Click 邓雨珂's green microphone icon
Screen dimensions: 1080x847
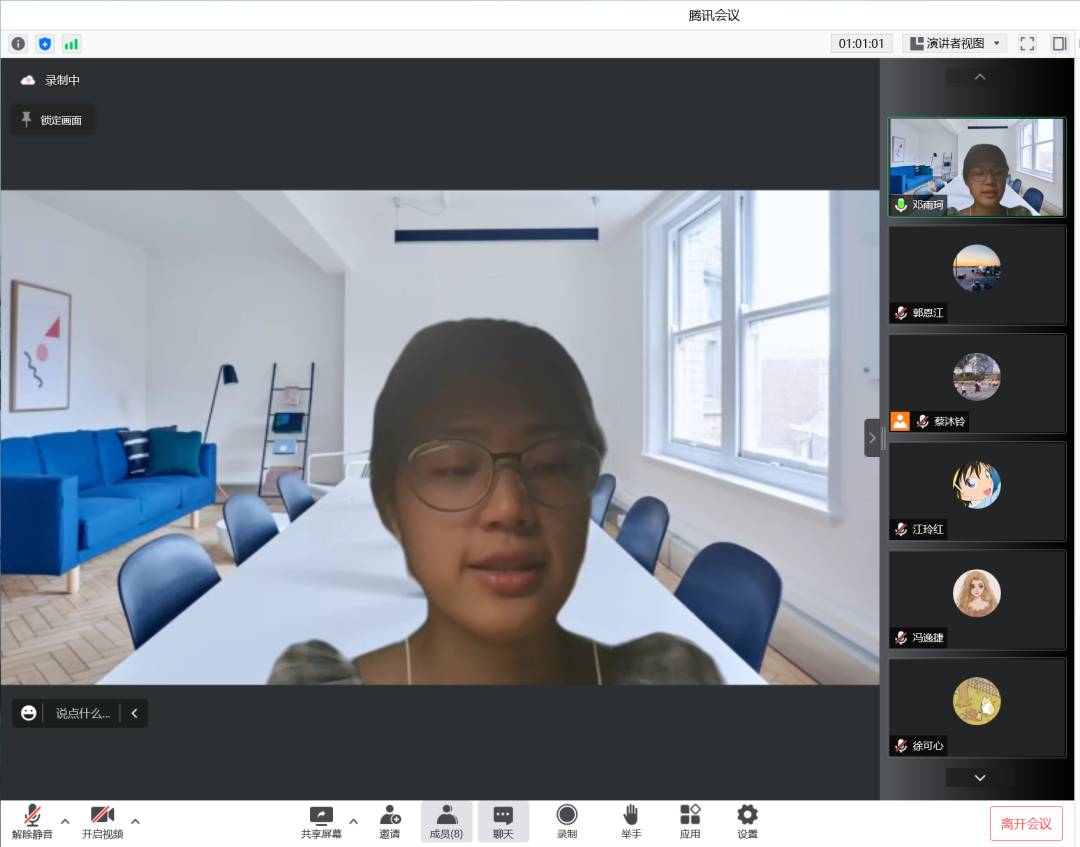pos(900,205)
